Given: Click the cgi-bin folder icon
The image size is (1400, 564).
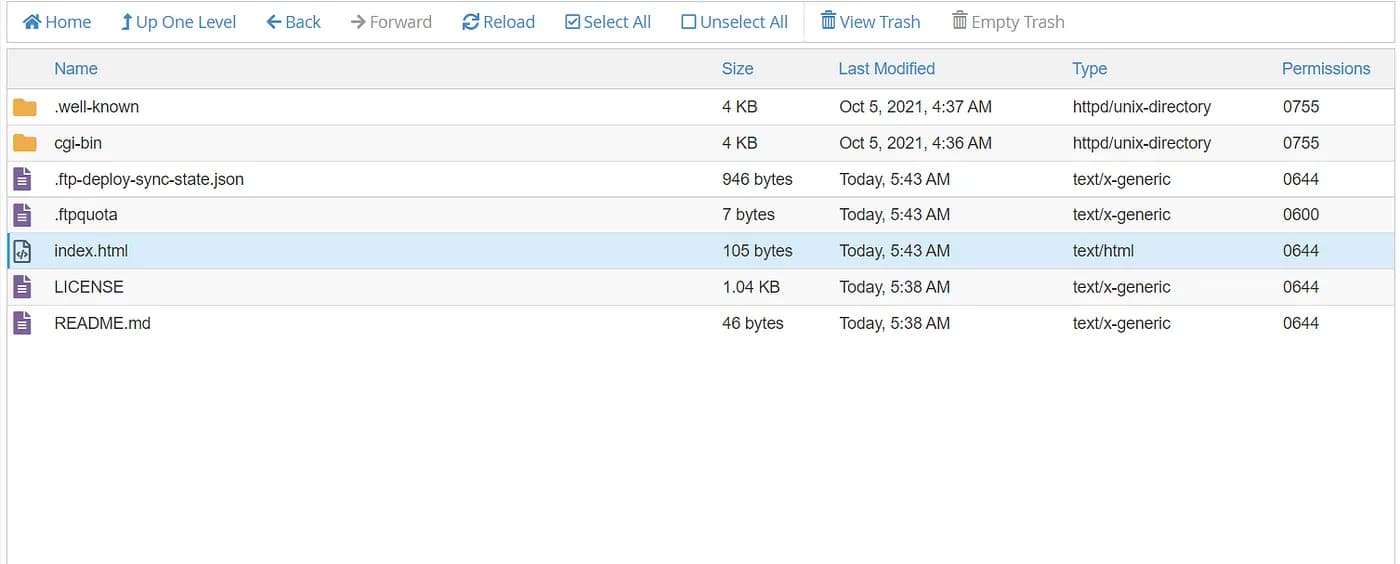Looking at the screenshot, I should tap(25, 143).
